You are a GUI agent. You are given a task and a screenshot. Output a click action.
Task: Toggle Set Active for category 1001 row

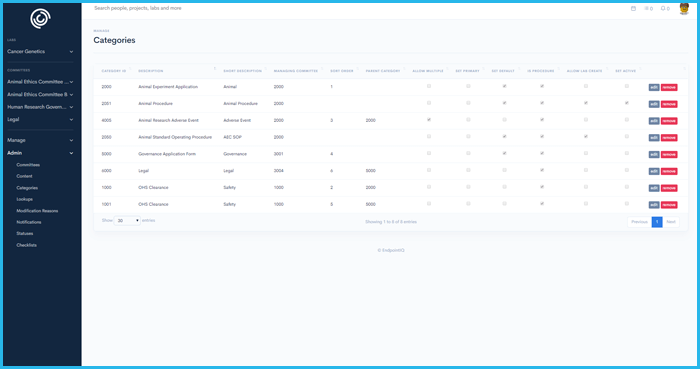tap(627, 204)
